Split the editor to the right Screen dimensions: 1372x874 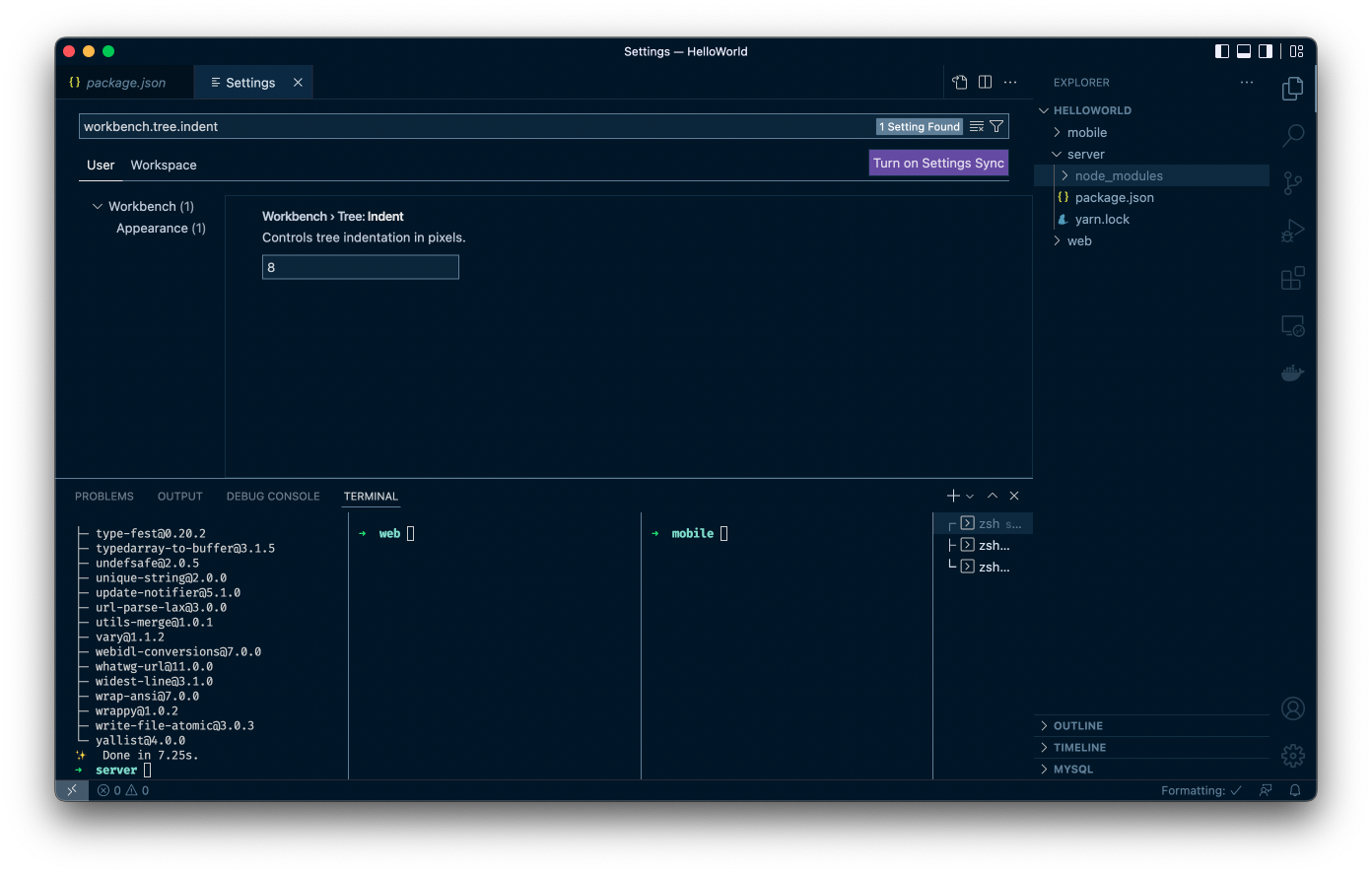pyautogui.click(x=985, y=83)
